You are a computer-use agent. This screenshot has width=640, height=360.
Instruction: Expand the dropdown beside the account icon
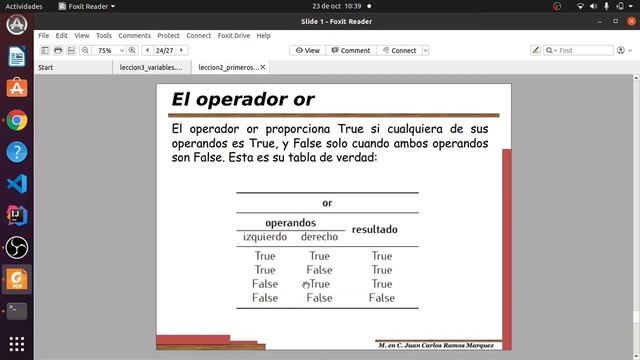(630, 51)
